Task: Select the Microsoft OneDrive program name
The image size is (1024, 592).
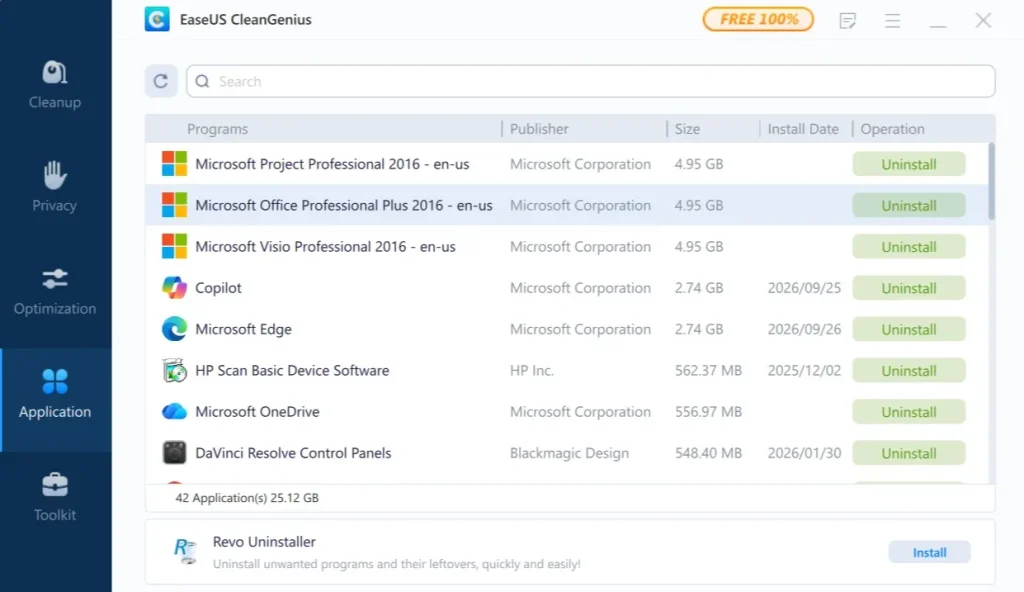Action: (257, 412)
